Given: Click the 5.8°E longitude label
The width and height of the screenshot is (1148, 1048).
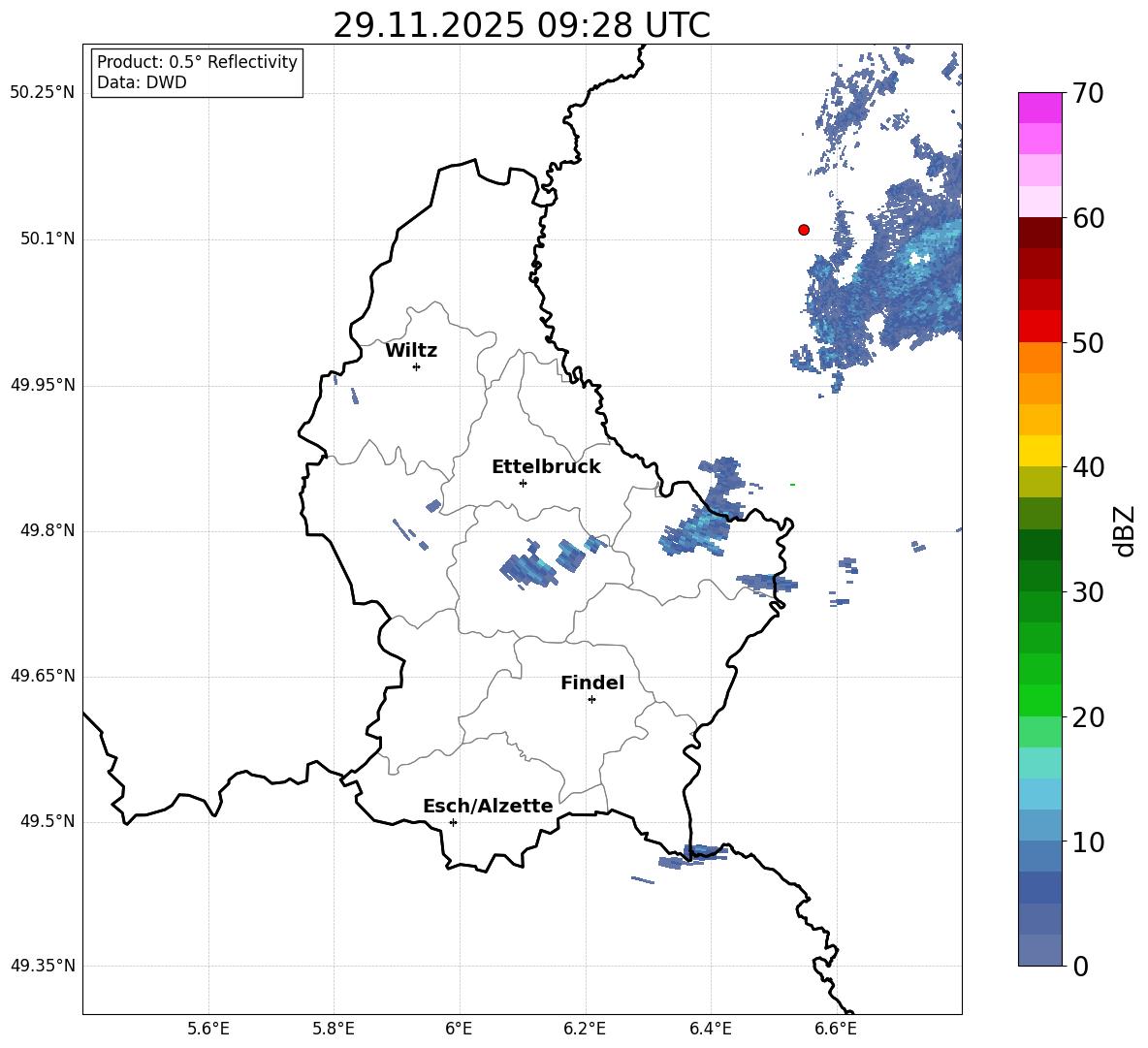Looking at the screenshot, I should (334, 1029).
